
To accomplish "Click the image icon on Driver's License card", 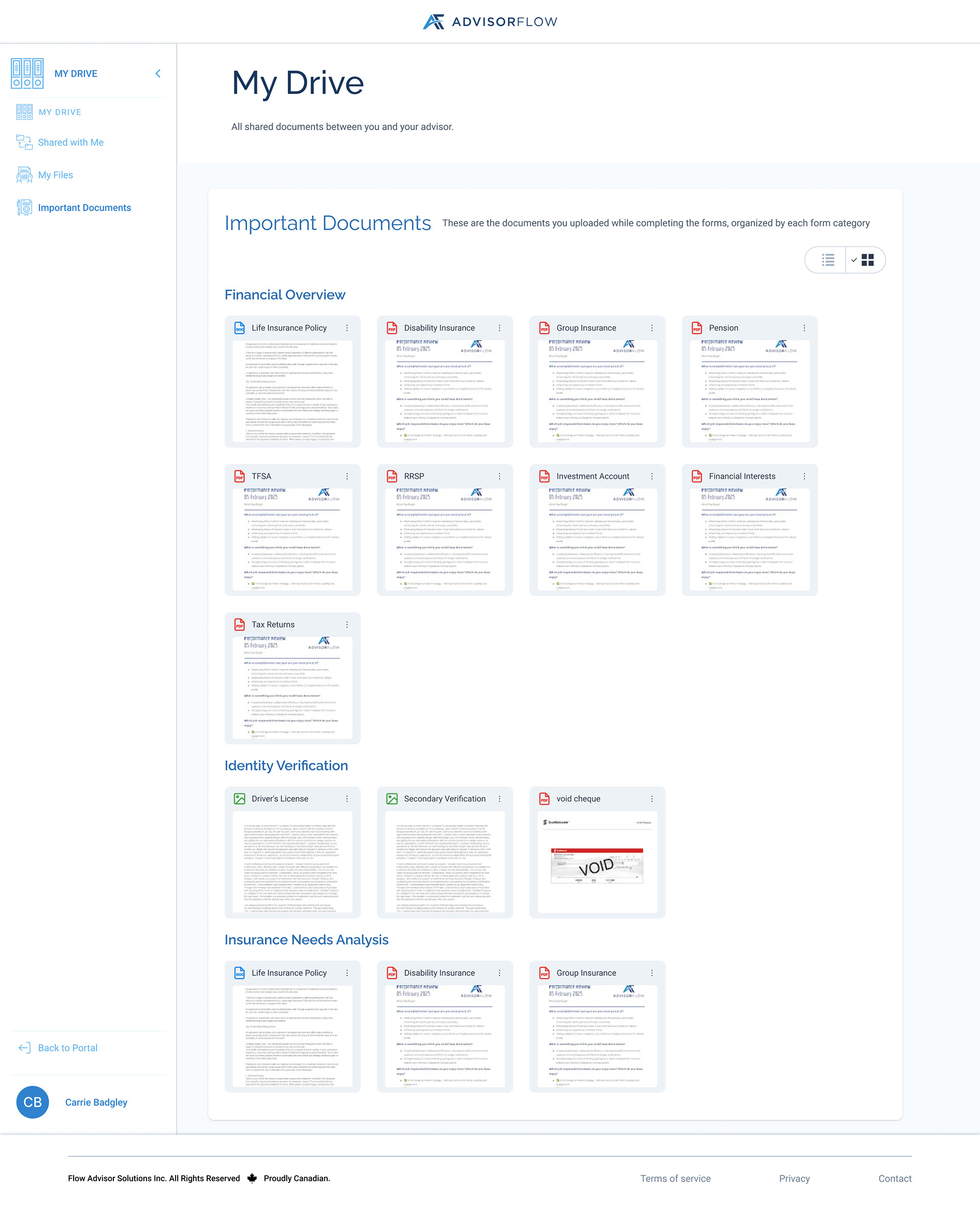I will click(239, 799).
